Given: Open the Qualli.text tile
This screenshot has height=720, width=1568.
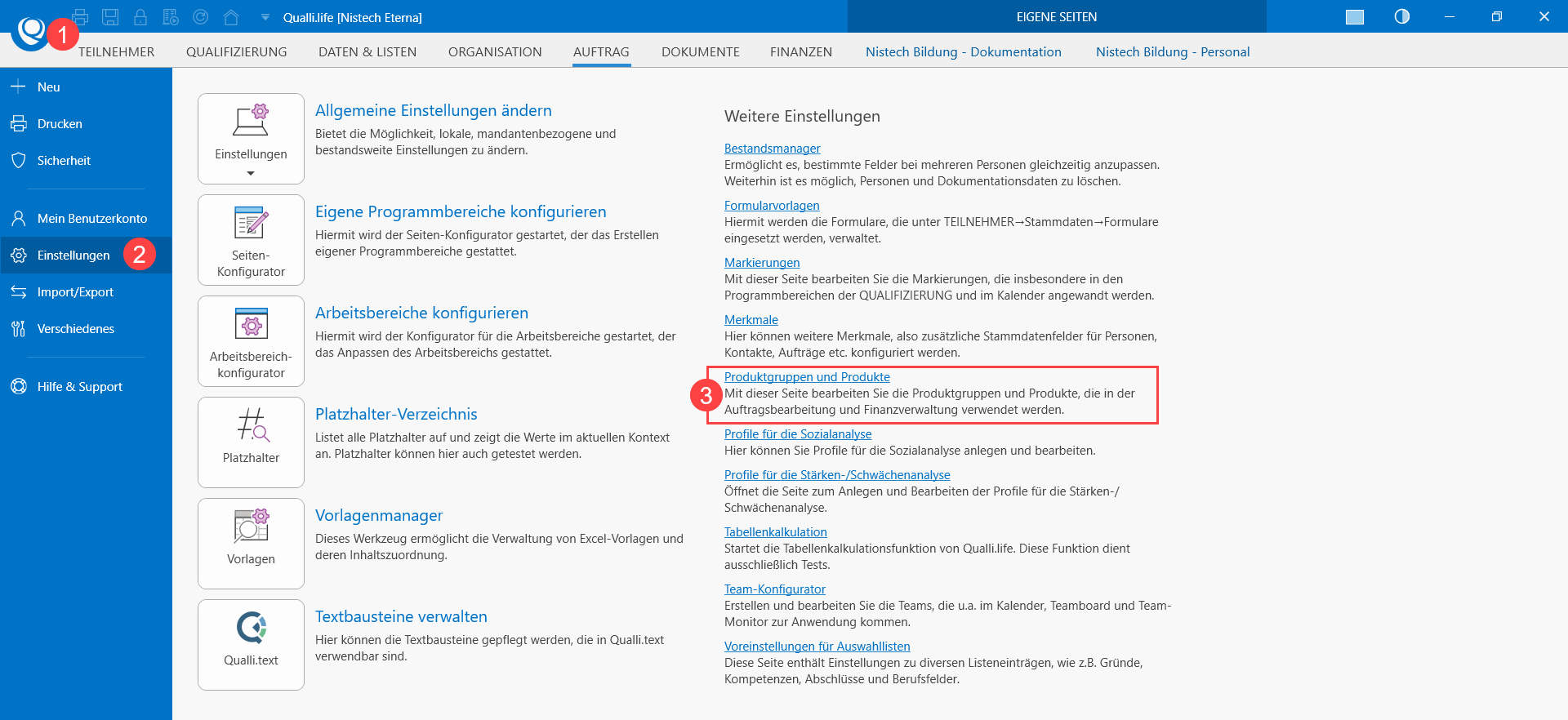Looking at the screenshot, I should pos(251,645).
